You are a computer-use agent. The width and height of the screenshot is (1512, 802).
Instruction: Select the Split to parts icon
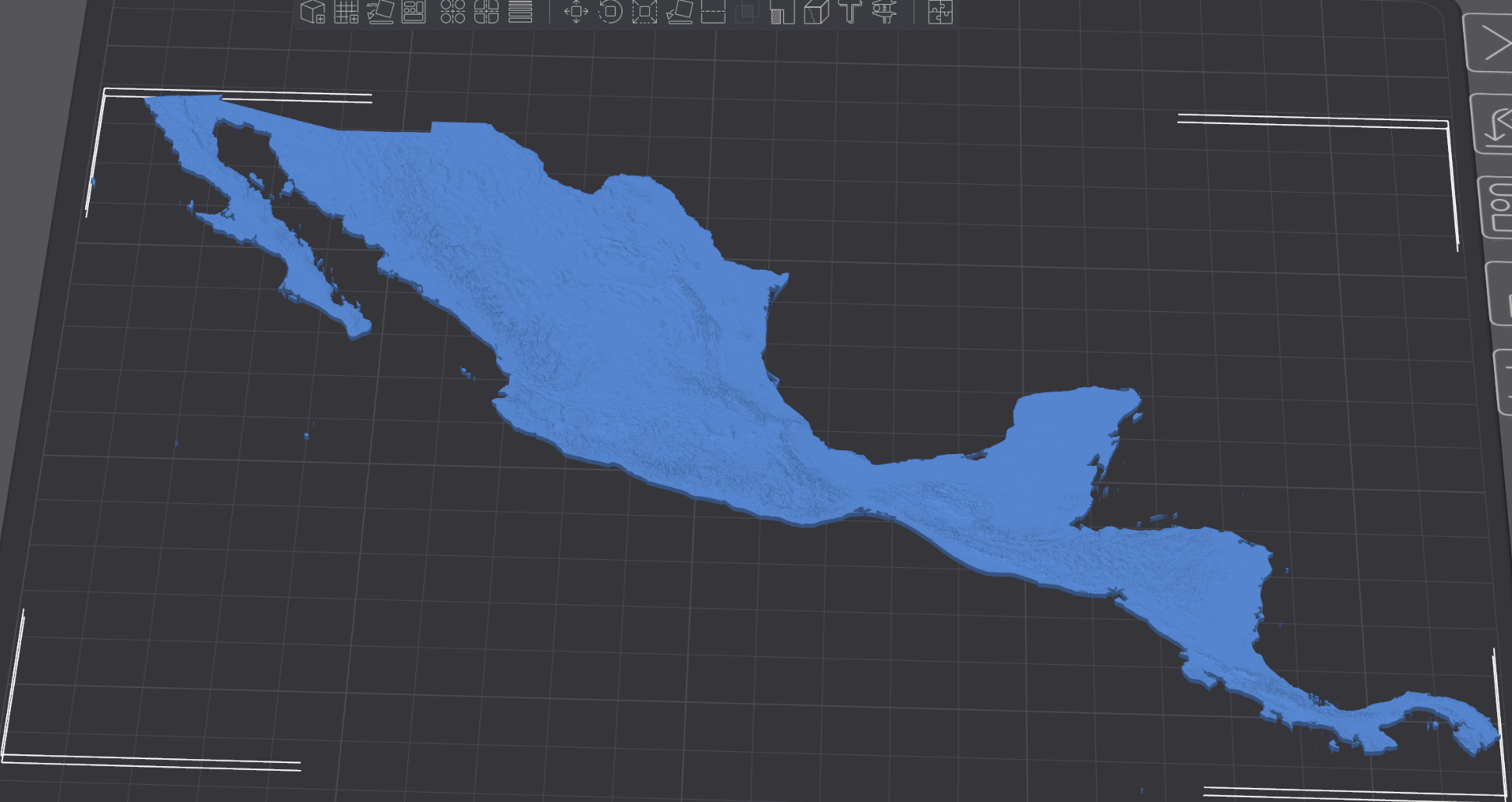(486, 12)
